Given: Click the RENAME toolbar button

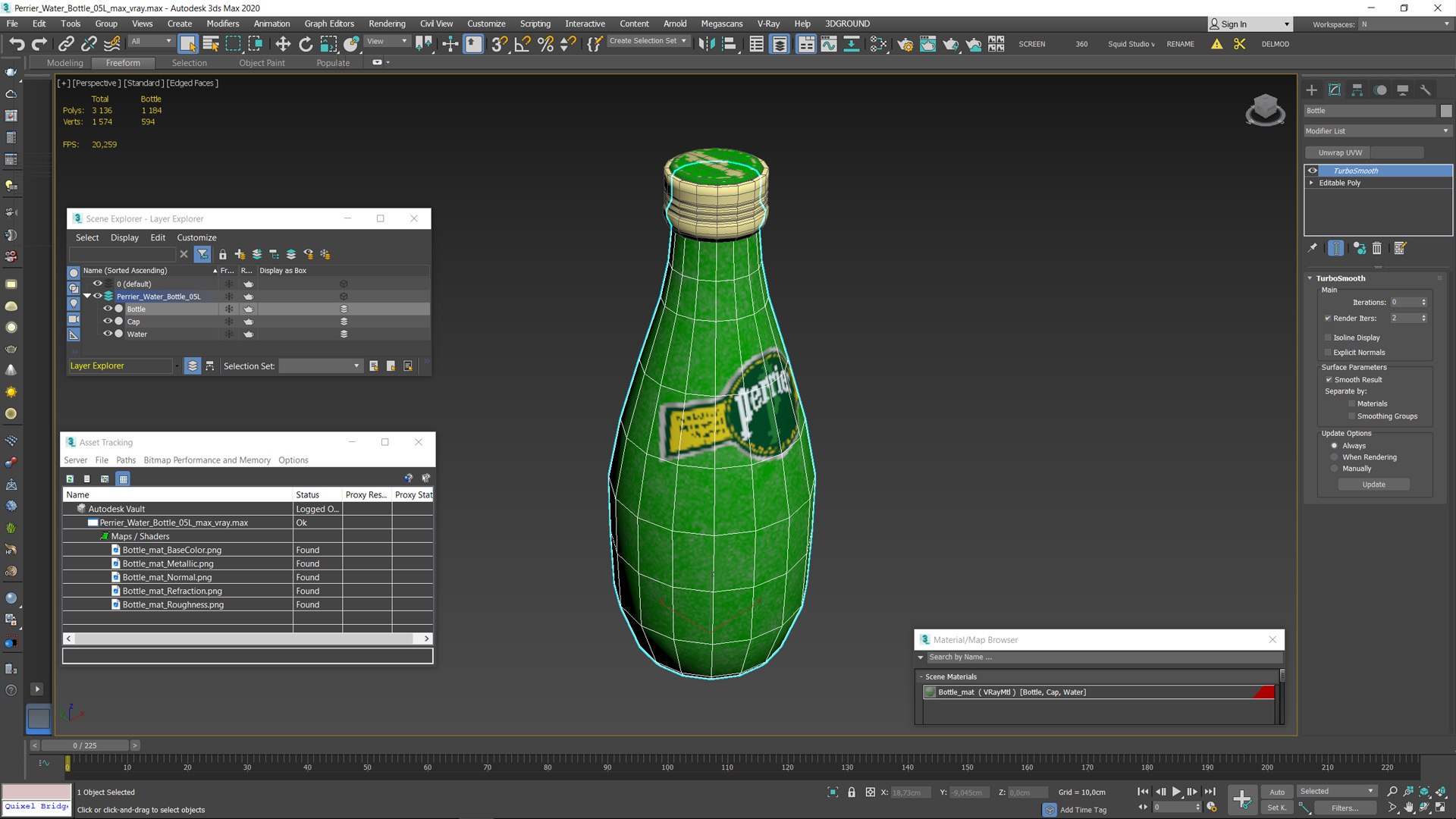Looking at the screenshot, I should (x=1180, y=44).
